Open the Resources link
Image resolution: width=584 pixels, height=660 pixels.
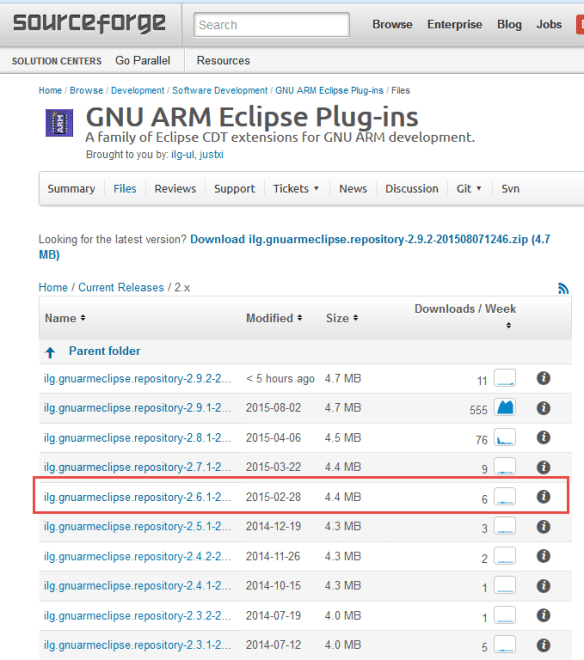[x=223, y=61]
